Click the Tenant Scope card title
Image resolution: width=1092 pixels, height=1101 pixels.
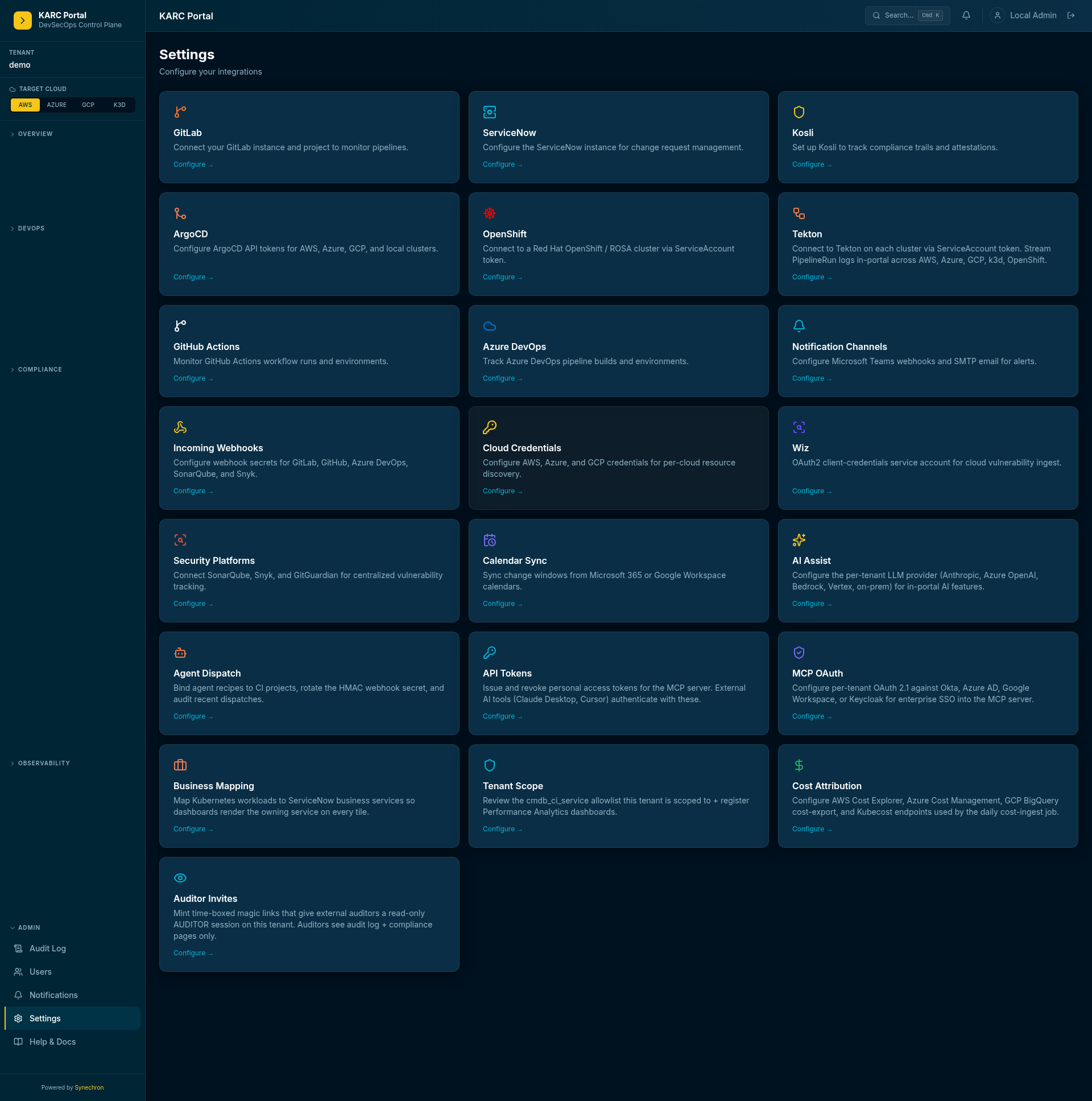(x=512, y=786)
